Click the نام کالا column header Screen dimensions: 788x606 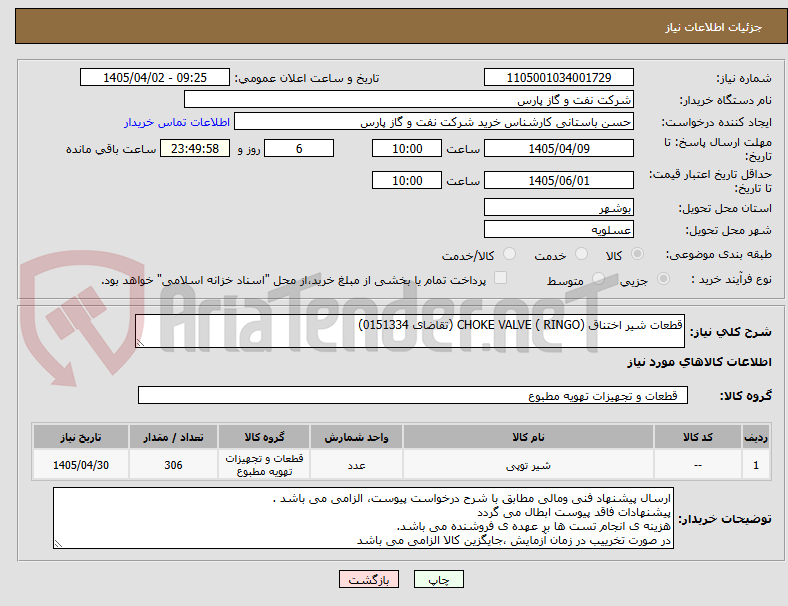point(528,437)
